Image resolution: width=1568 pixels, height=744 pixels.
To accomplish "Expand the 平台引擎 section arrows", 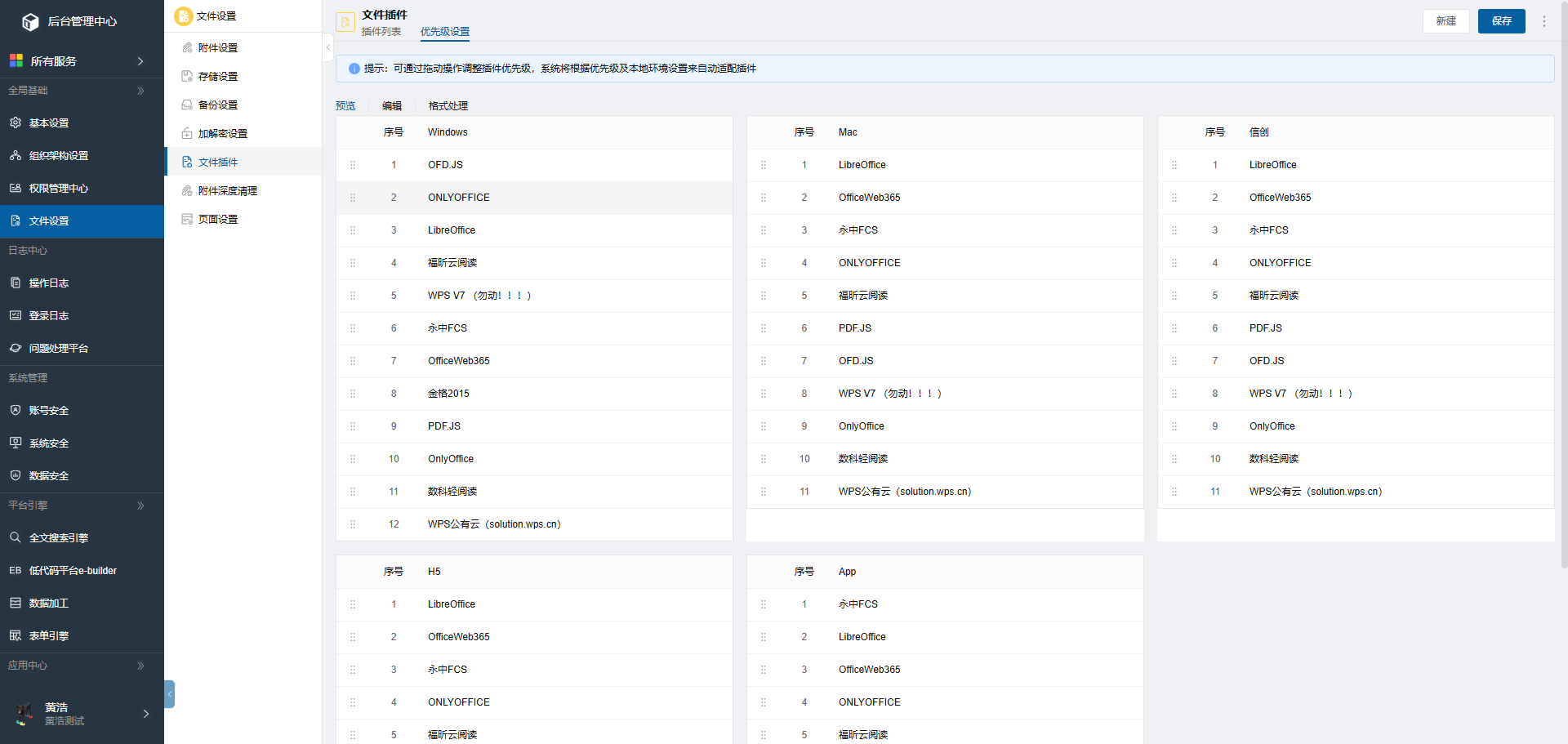I will 140,506.
